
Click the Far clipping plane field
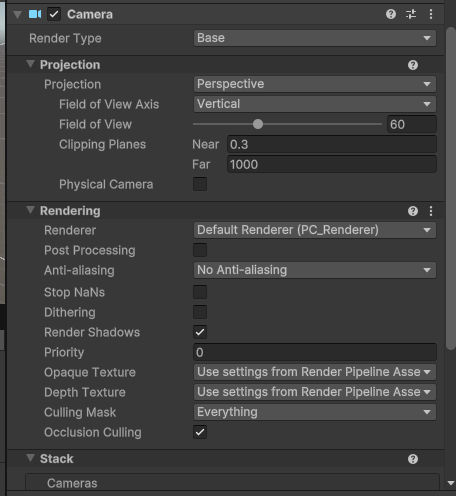[332, 164]
